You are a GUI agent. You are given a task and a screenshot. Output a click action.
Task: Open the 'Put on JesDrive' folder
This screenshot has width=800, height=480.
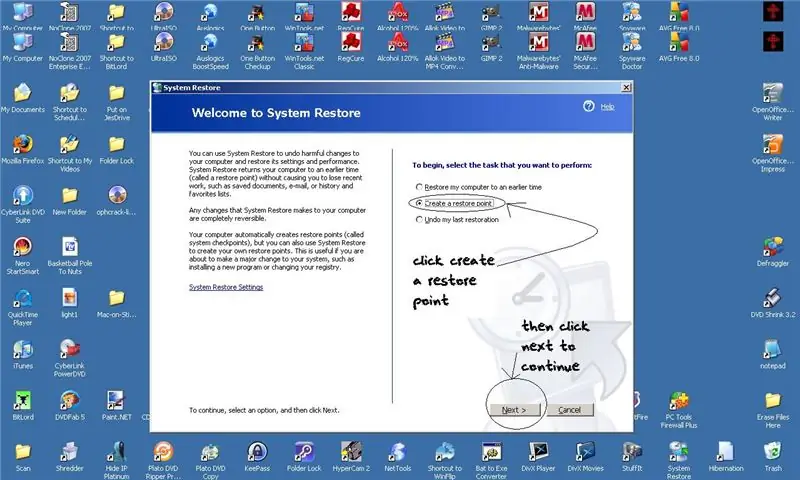pos(117,94)
